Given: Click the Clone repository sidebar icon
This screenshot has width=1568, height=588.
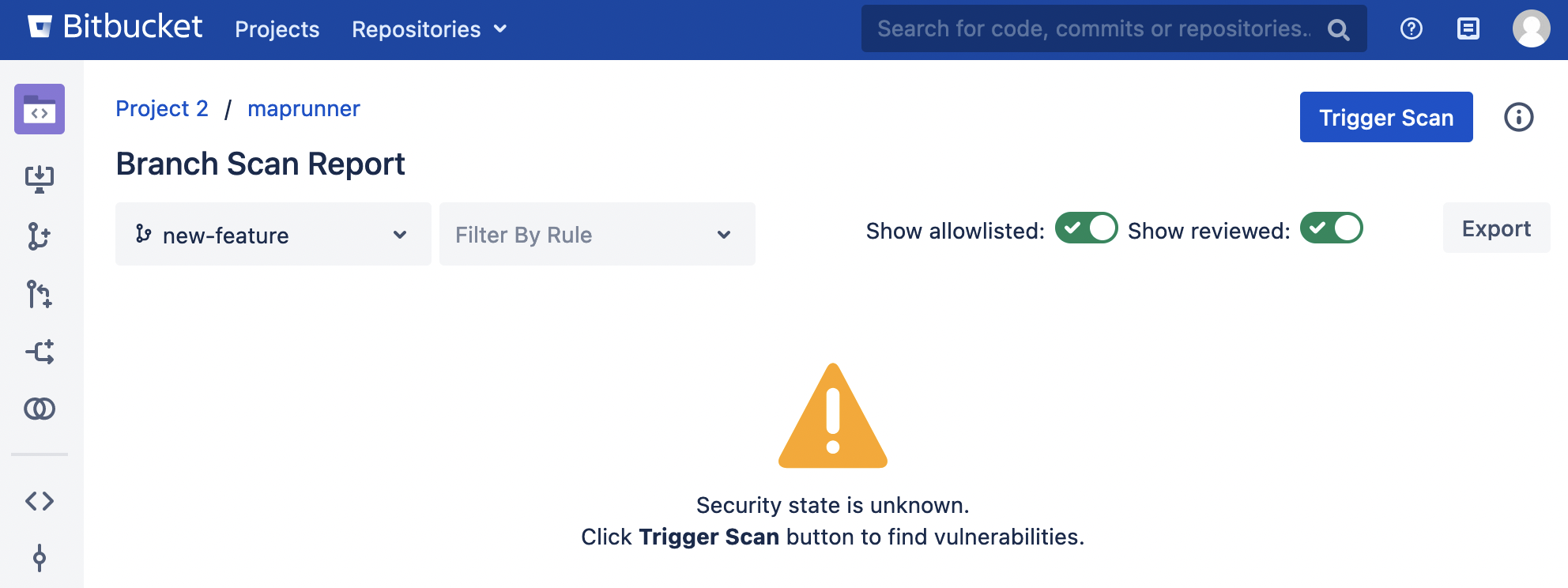Looking at the screenshot, I should click(40, 179).
